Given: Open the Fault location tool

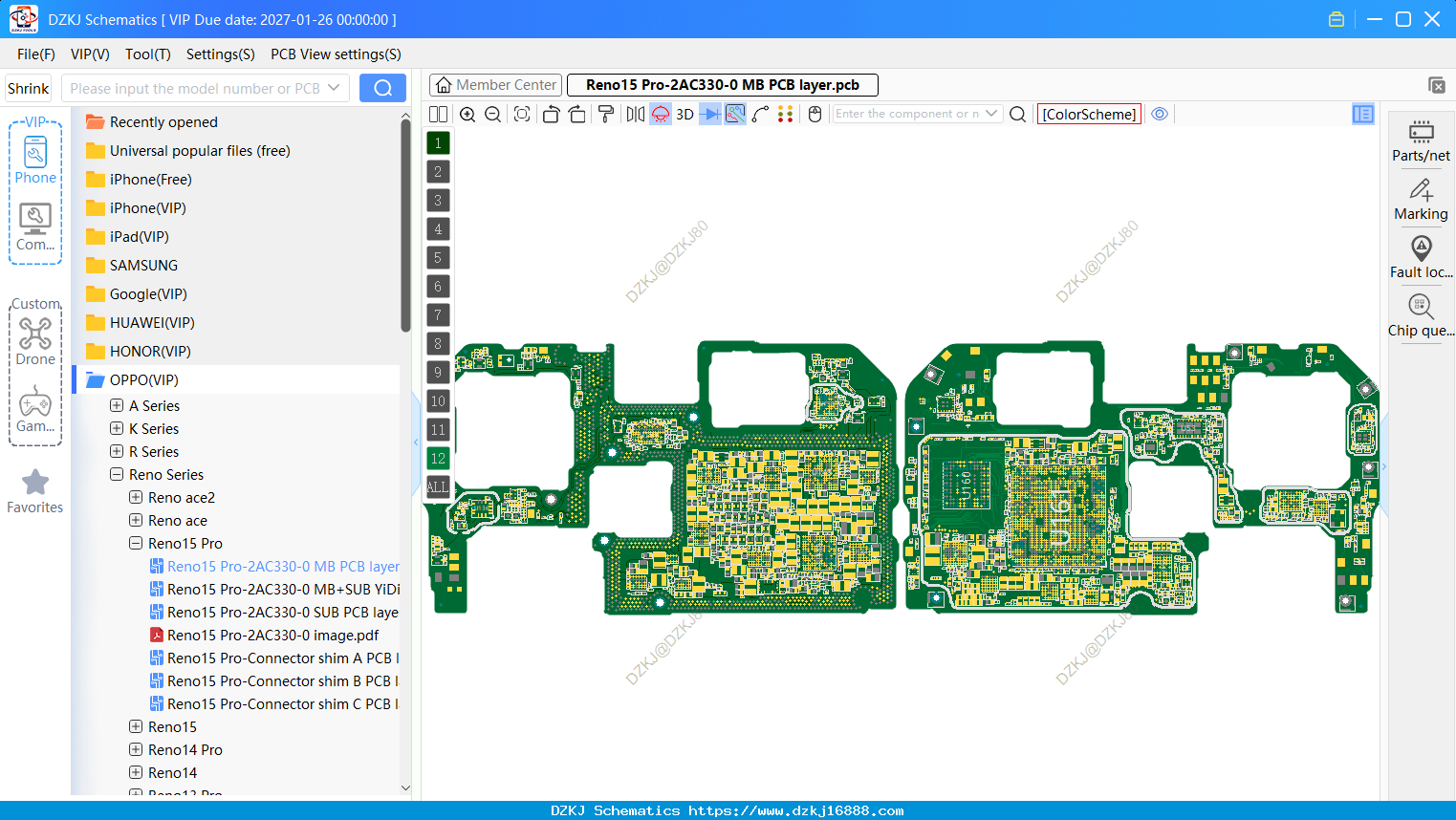Looking at the screenshot, I should [x=1421, y=258].
